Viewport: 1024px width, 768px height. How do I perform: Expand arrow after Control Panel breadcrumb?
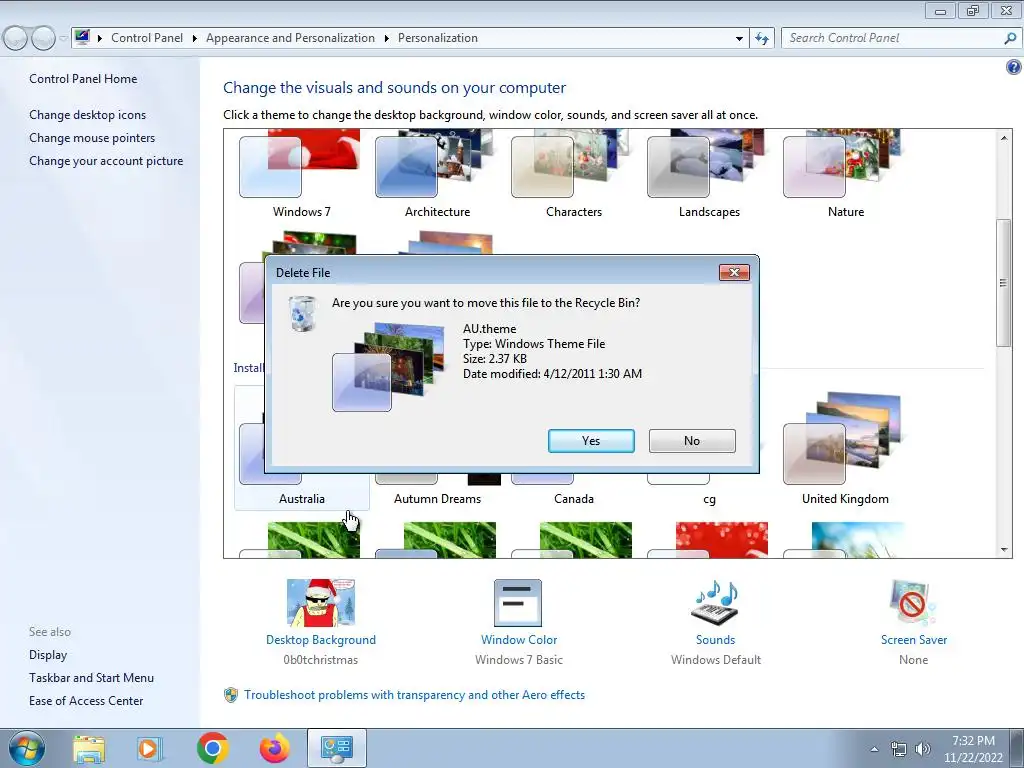point(195,38)
